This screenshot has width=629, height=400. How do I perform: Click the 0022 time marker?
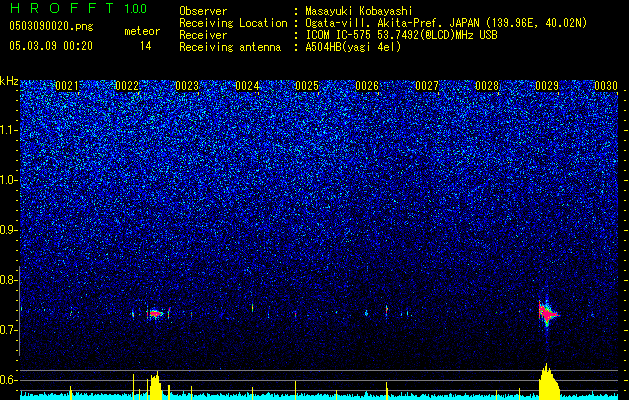tap(127, 86)
